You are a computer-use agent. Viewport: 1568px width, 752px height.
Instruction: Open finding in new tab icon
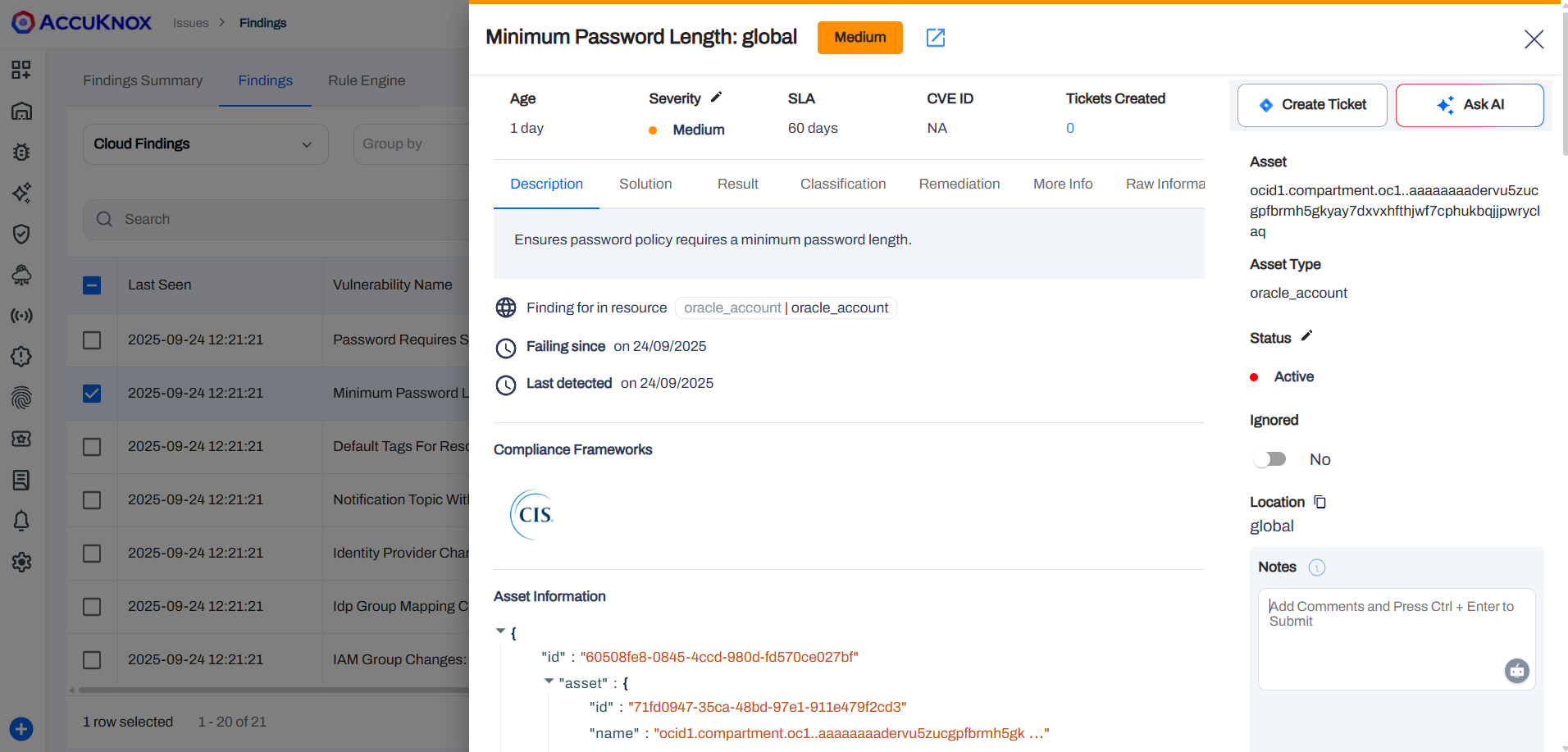[935, 38]
